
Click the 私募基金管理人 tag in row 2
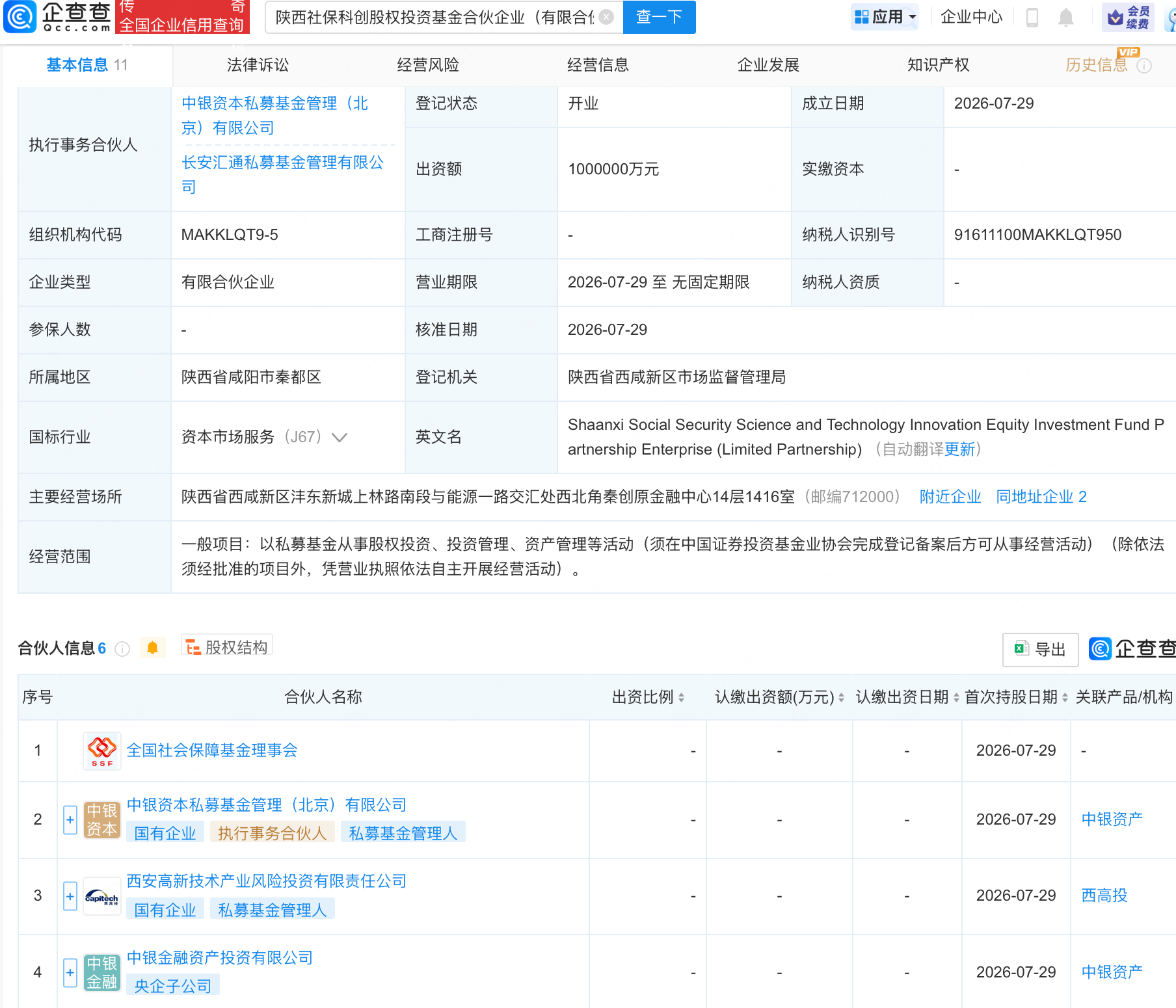point(403,833)
